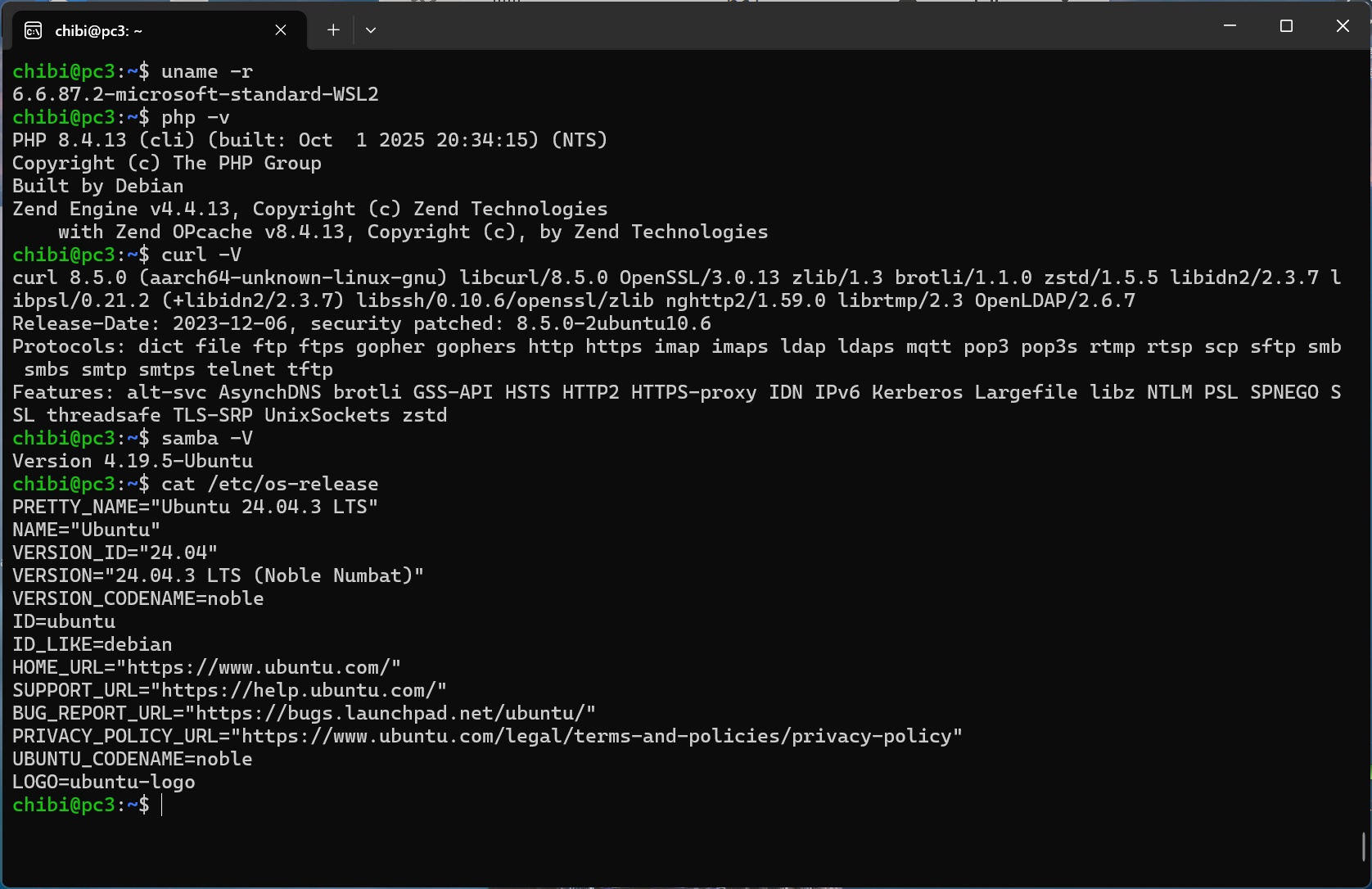Click the 'php -v' command text

196,118
